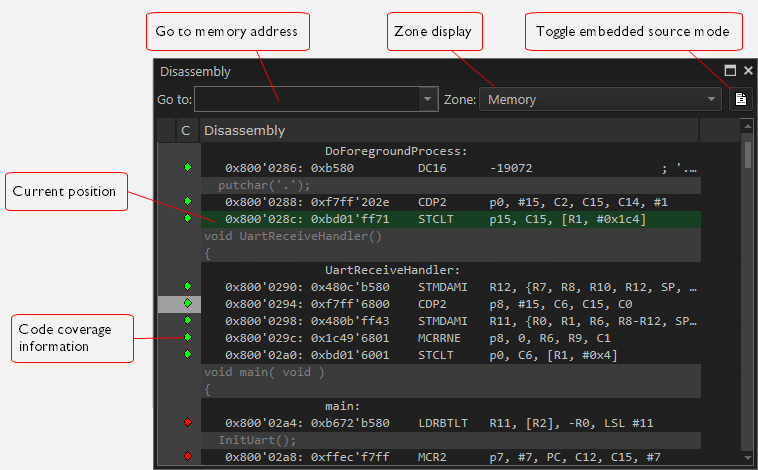Viewport: 758px width, 470px height.
Task: Select instruction MCR2 p7 line
Action: click(x=451, y=457)
